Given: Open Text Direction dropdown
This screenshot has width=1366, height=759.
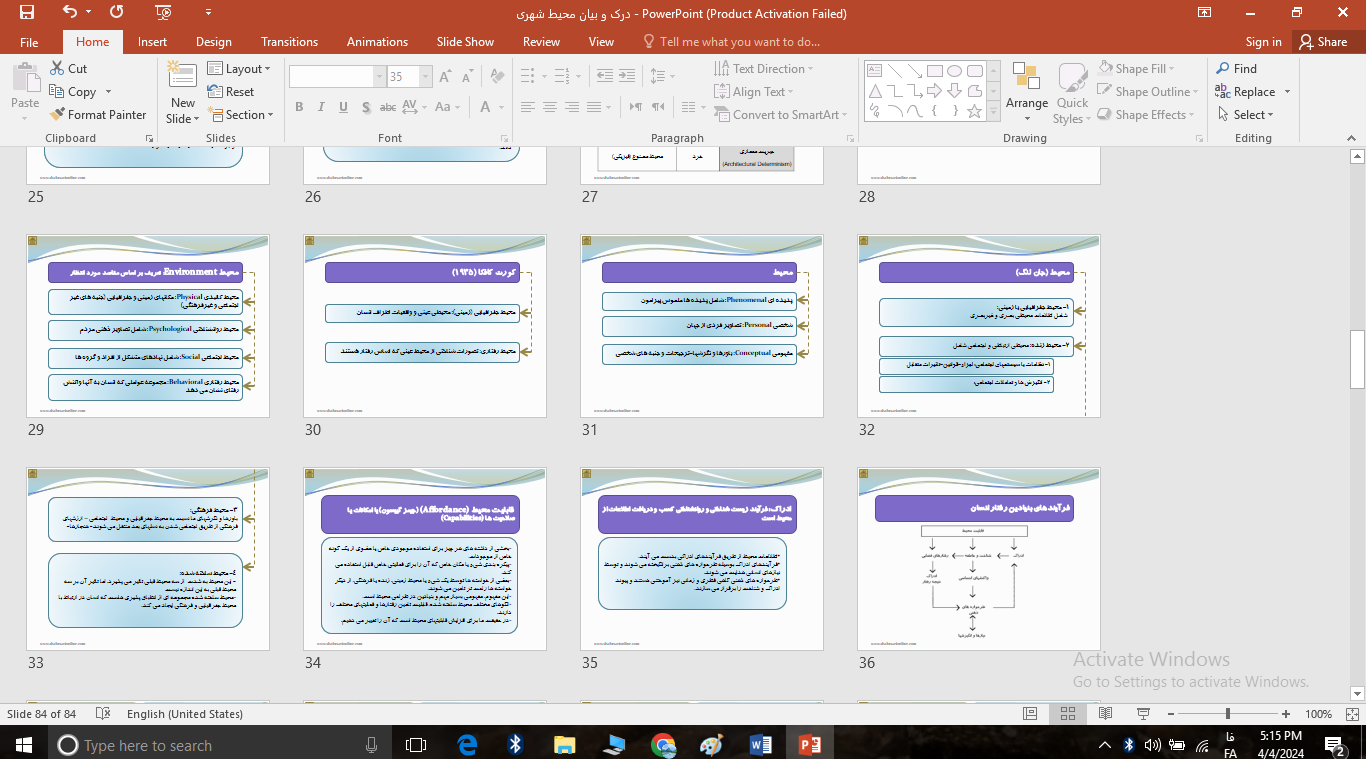Looking at the screenshot, I should (764, 68).
